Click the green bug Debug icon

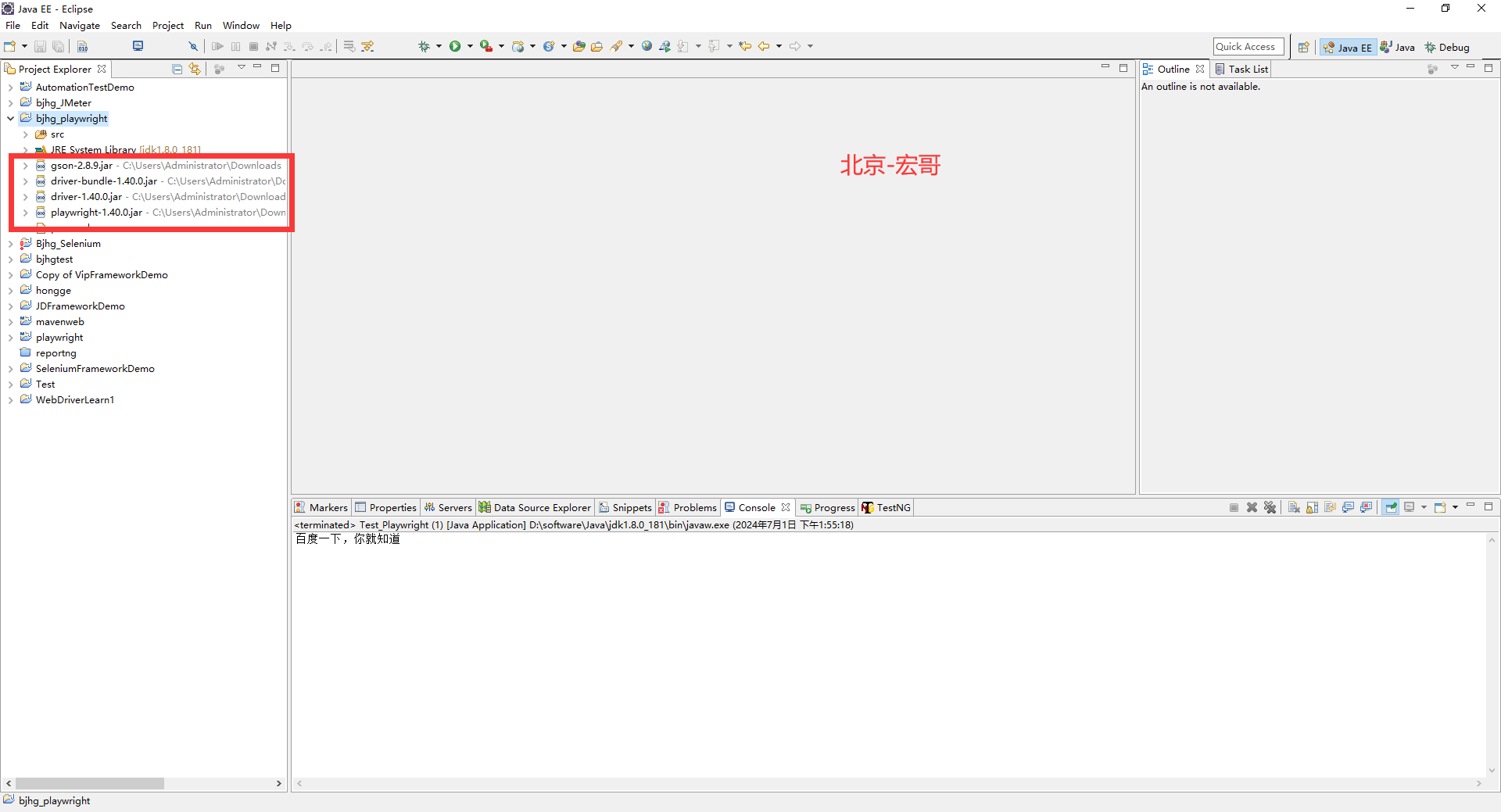tap(424, 47)
